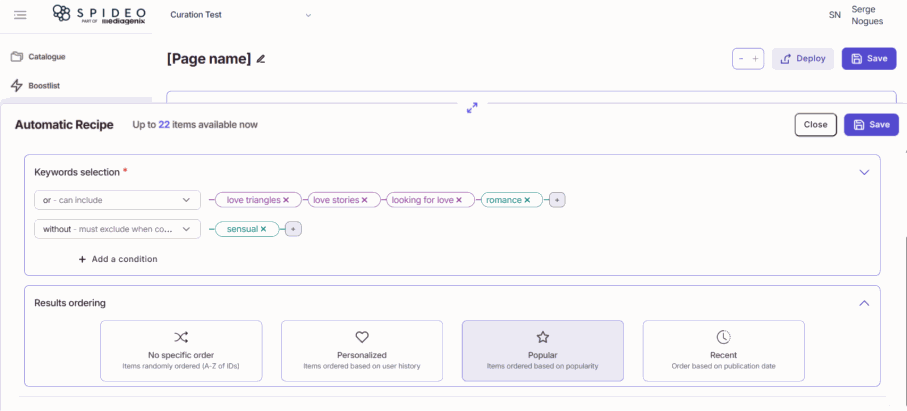Click the minus zoom control
Viewport: 907px width, 411px height.
pyautogui.click(x=741, y=59)
